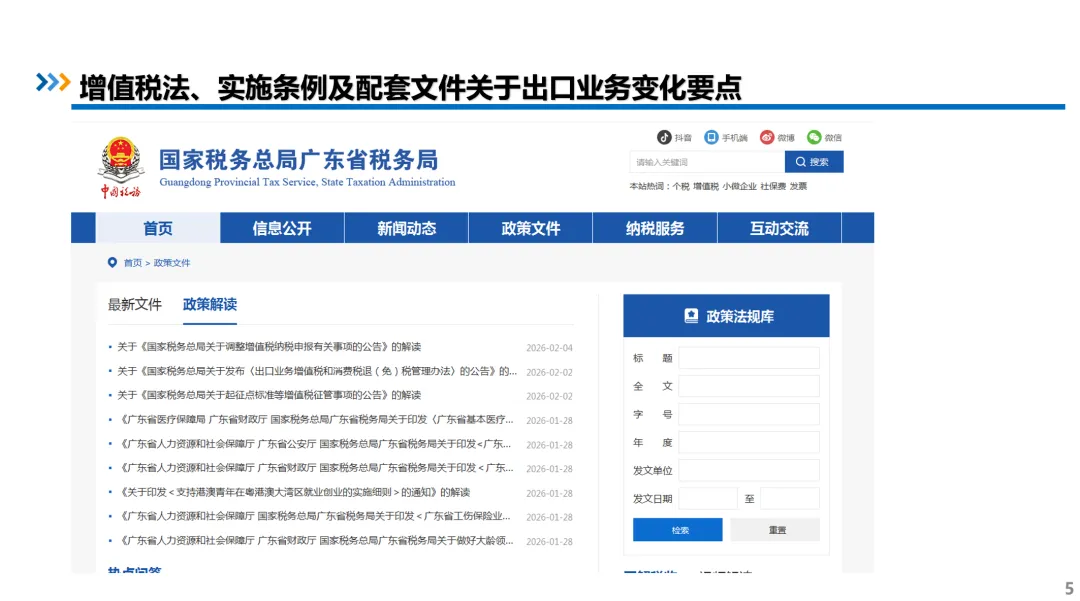This screenshot has height=601, width=1080.
Task: Click the 年度 input field
Action: [x=749, y=442]
